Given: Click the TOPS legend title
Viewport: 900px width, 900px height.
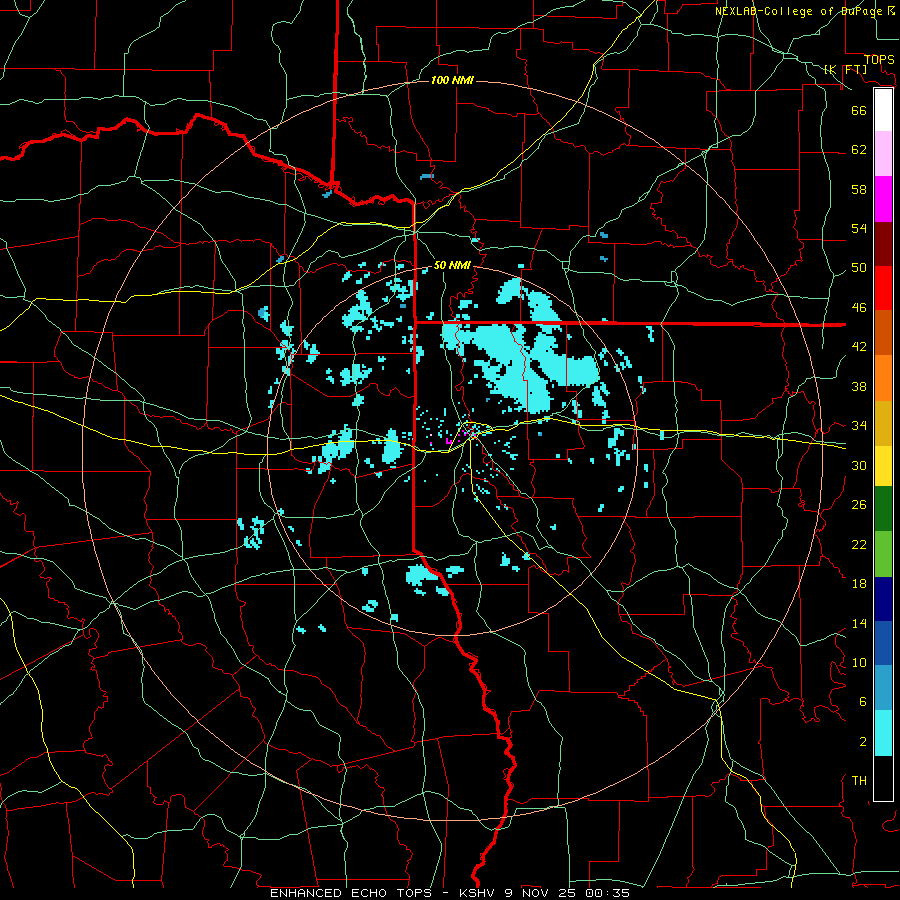Looking at the screenshot, I should click(x=879, y=60).
